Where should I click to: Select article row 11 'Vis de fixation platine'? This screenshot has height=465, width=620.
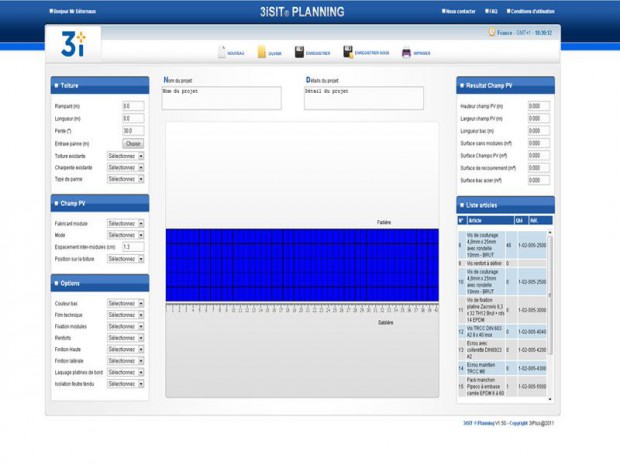click(x=502, y=310)
